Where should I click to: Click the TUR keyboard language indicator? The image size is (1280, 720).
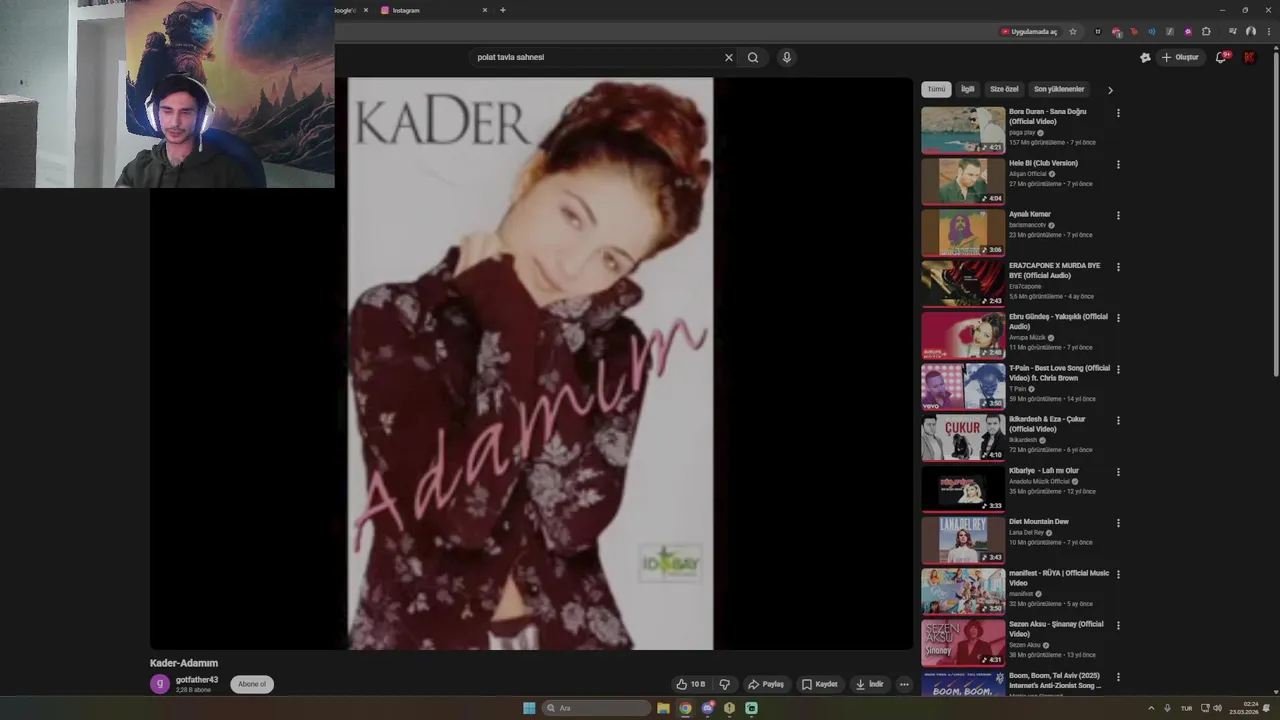[x=1186, y=708]
